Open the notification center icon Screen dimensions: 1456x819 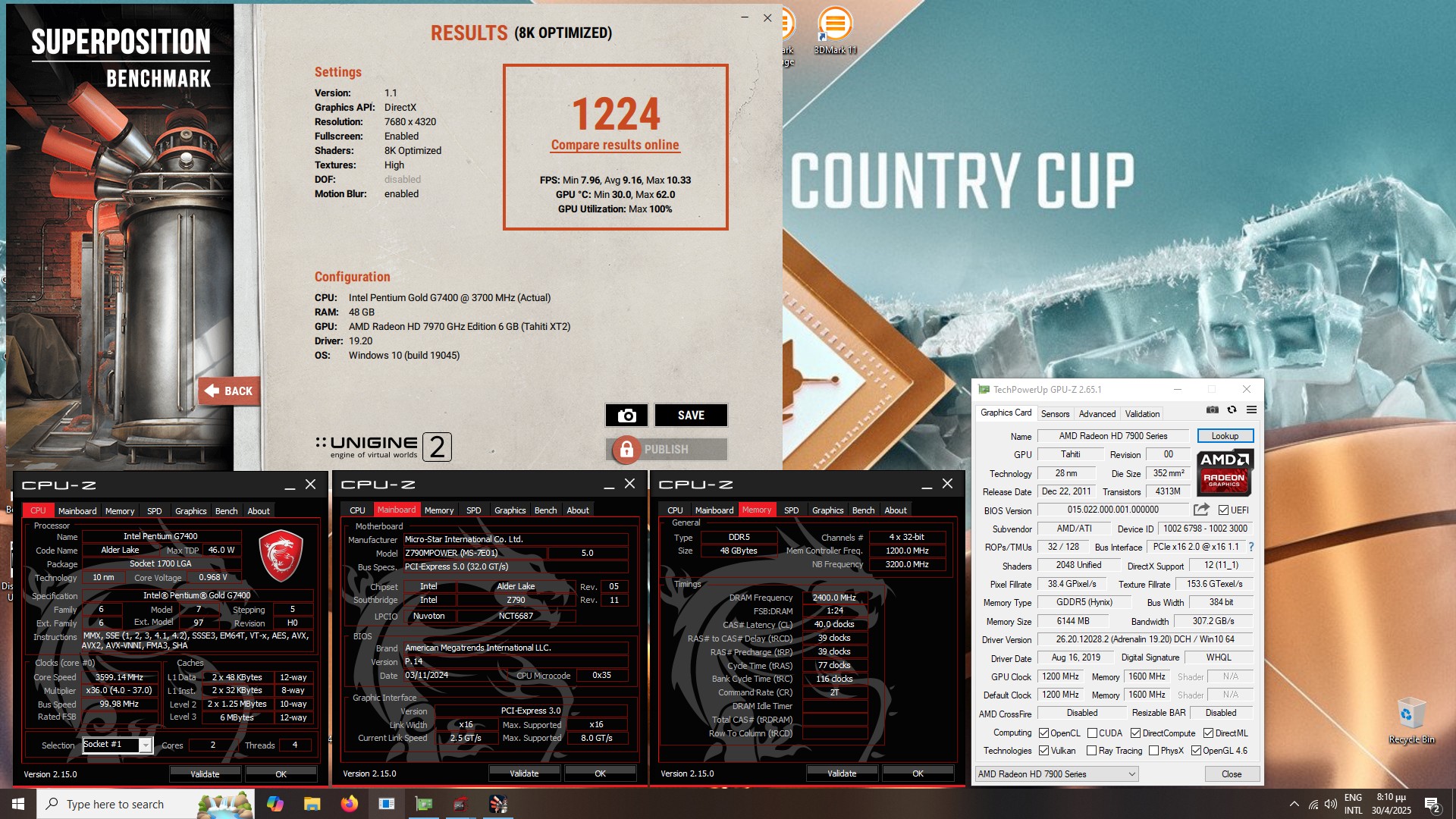click(1432, 805)
